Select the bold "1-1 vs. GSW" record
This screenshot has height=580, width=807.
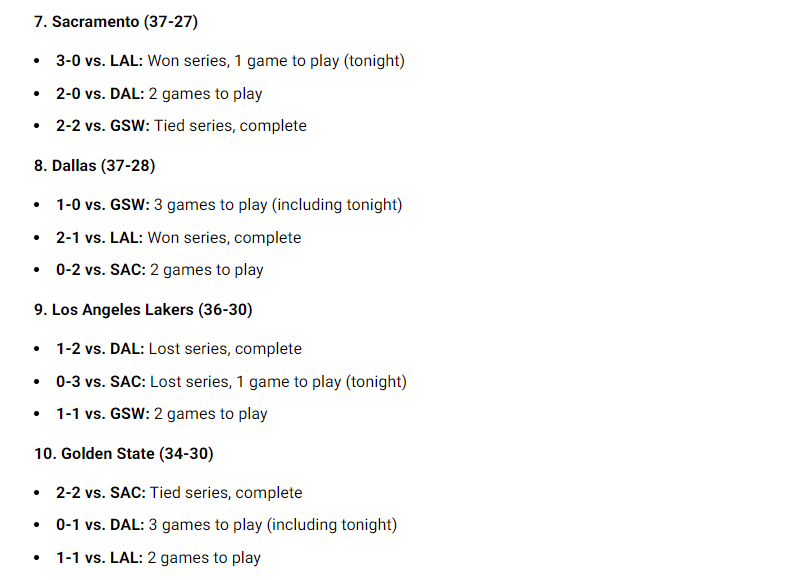[x=102, y=414]
